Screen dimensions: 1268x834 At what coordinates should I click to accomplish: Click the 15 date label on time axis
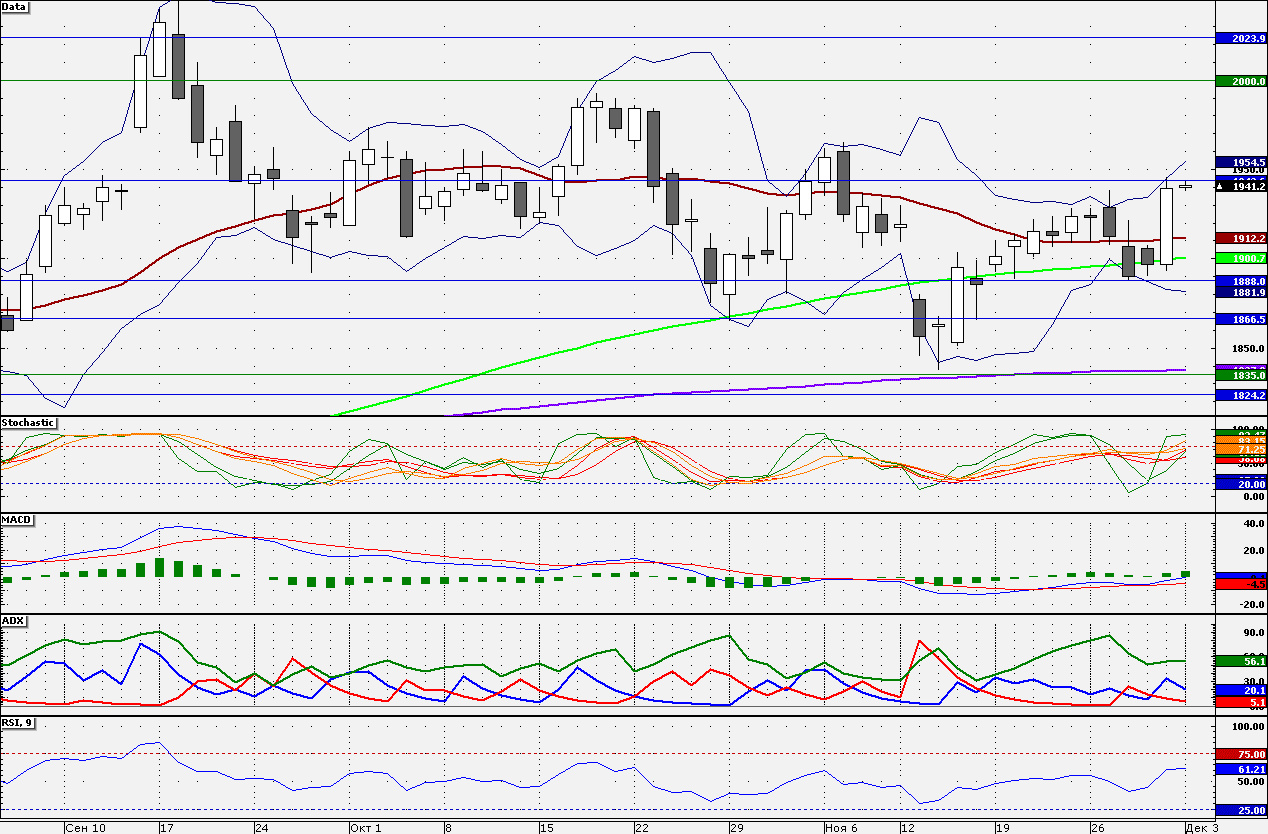click(x=546, y=828)
